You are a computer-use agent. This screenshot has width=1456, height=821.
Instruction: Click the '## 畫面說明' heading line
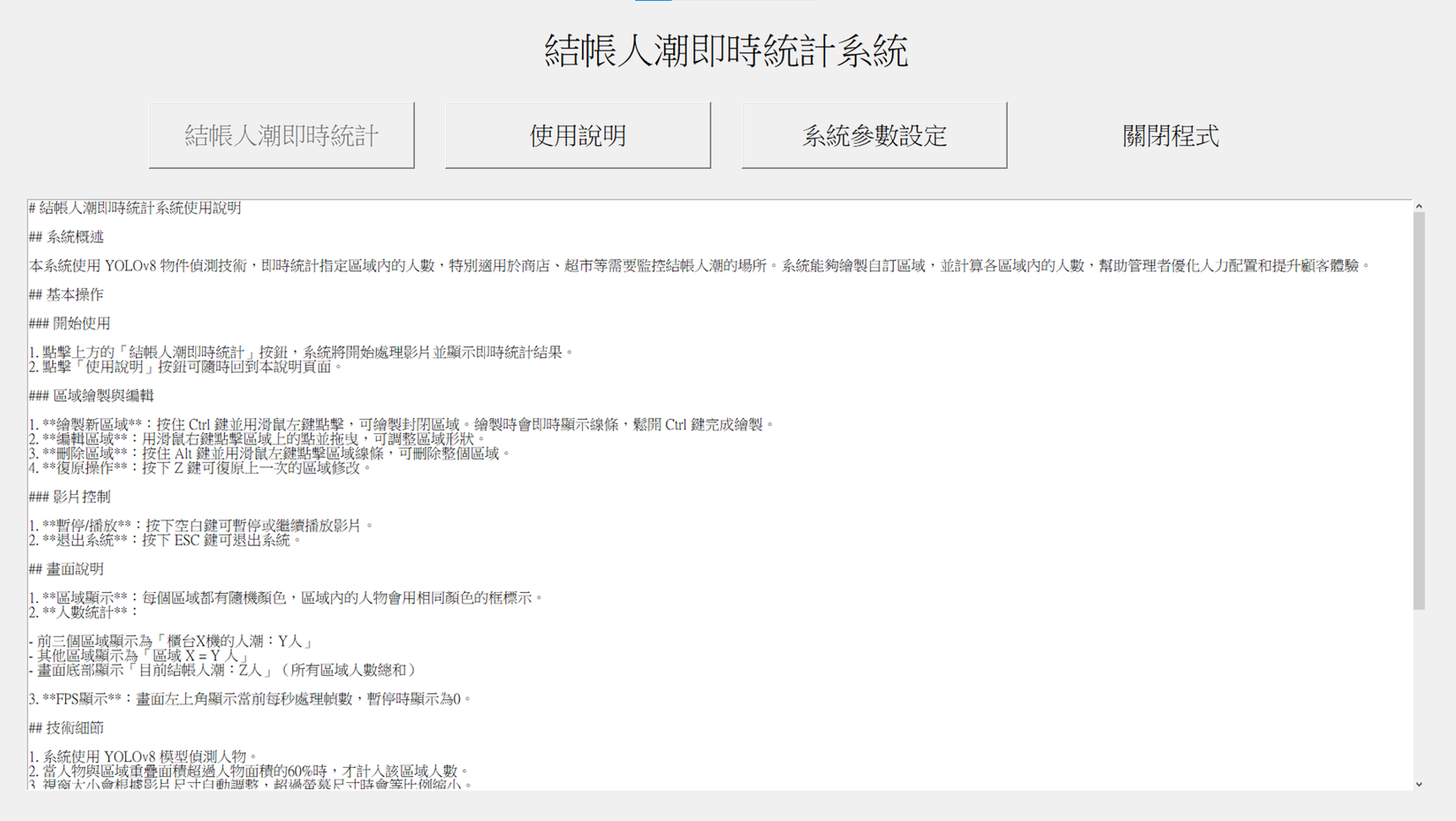[66, 569]
